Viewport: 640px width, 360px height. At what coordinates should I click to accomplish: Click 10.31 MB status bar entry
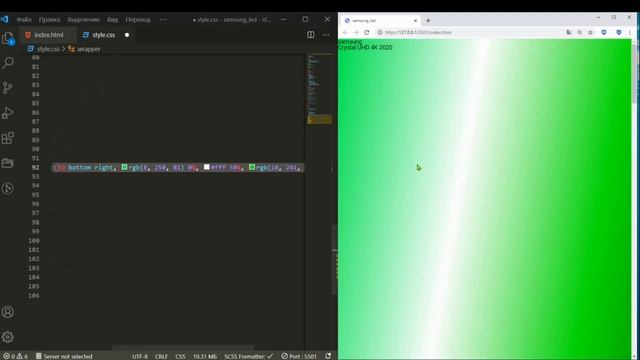(205, 356)
